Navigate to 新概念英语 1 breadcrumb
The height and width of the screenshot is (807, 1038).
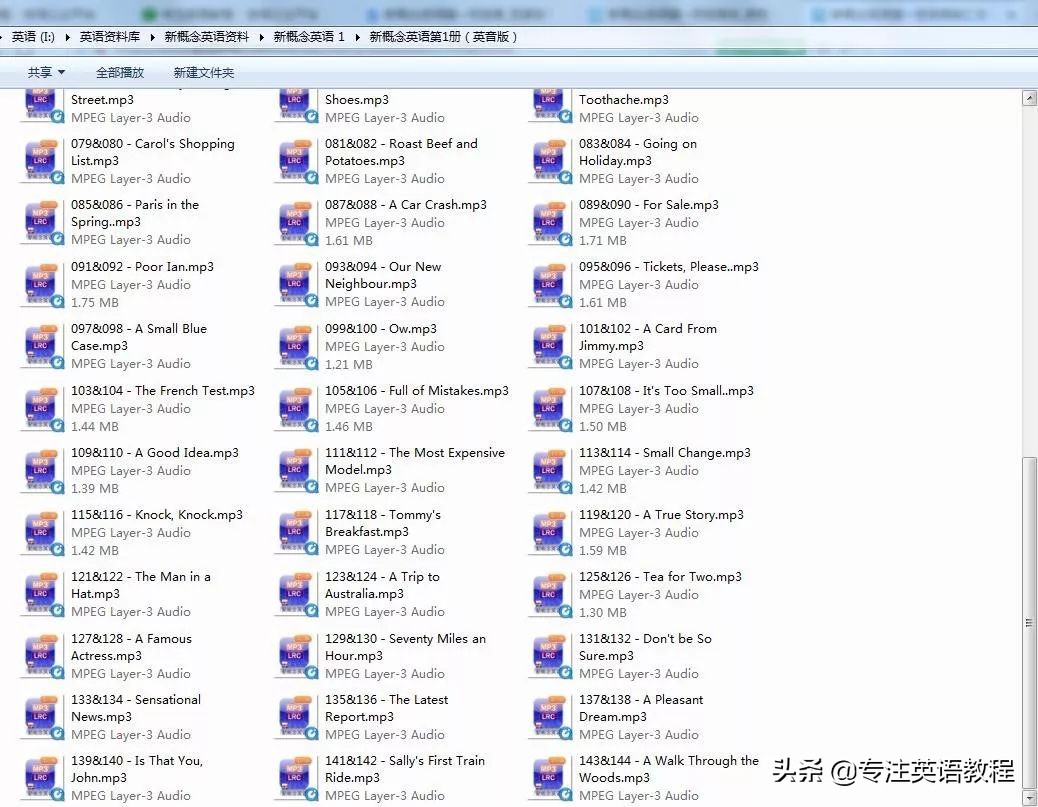tap(309, 37)
